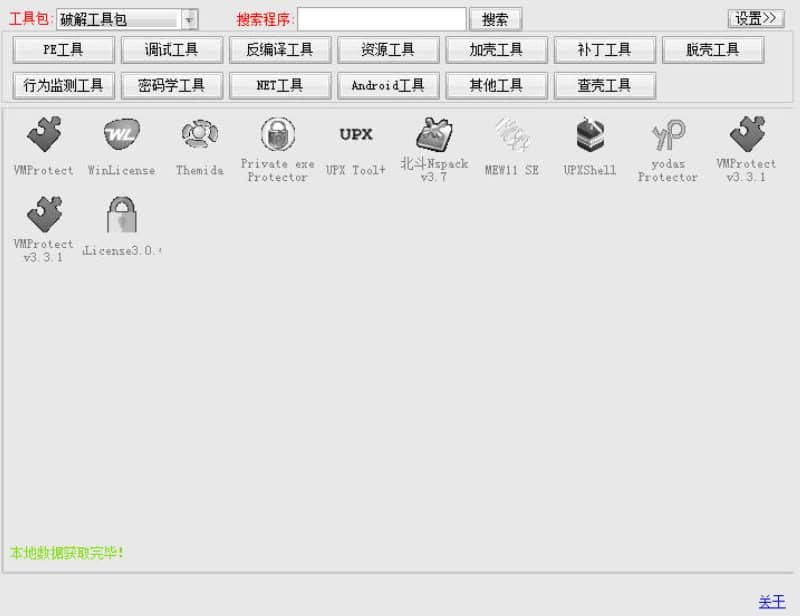Open the 设置>> settings button

point(756,18)
